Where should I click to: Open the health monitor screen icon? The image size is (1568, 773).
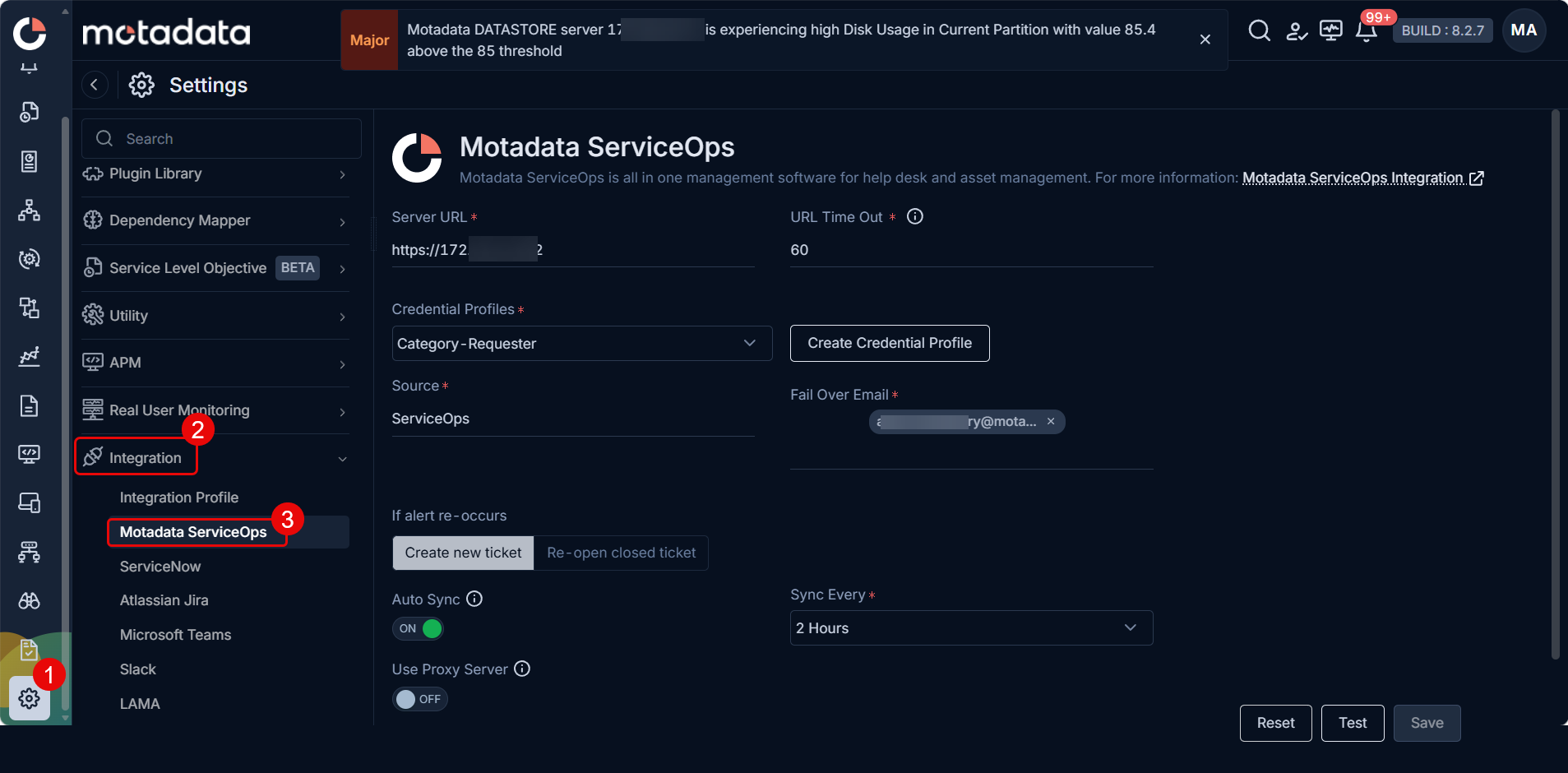coord(1330,31)
